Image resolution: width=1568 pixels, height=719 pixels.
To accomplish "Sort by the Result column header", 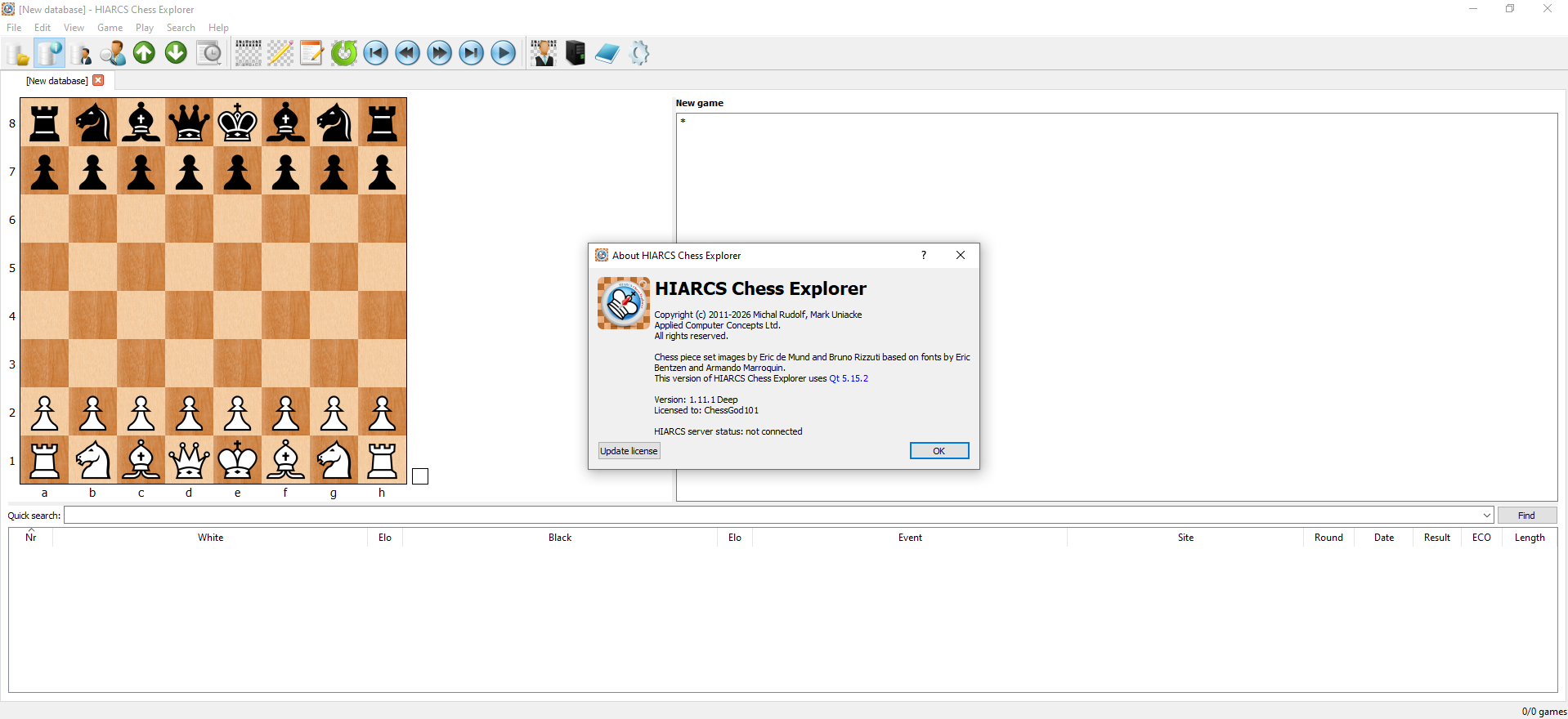I will tap(1437, 538).
